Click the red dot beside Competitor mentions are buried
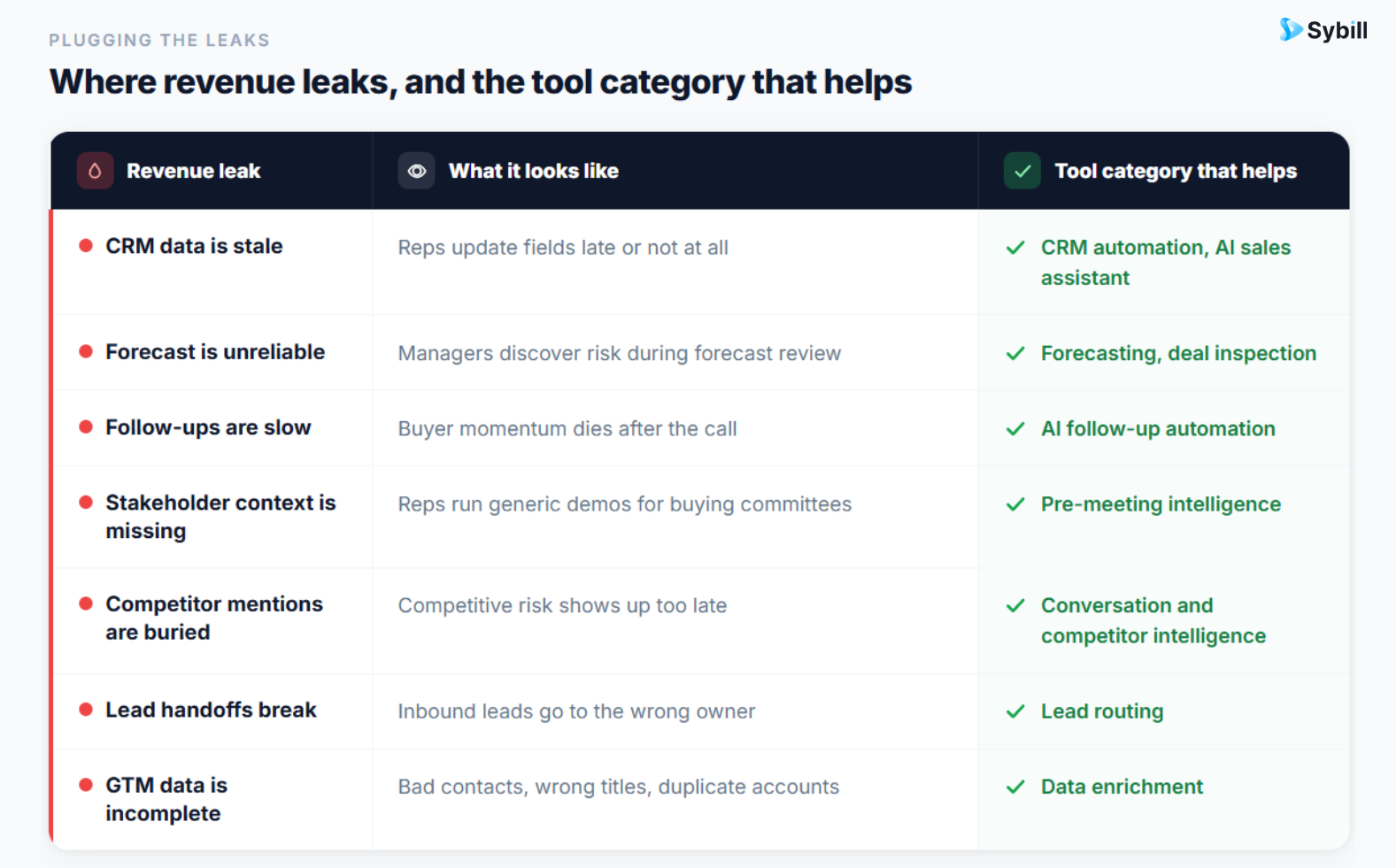 tap(86, 604)
